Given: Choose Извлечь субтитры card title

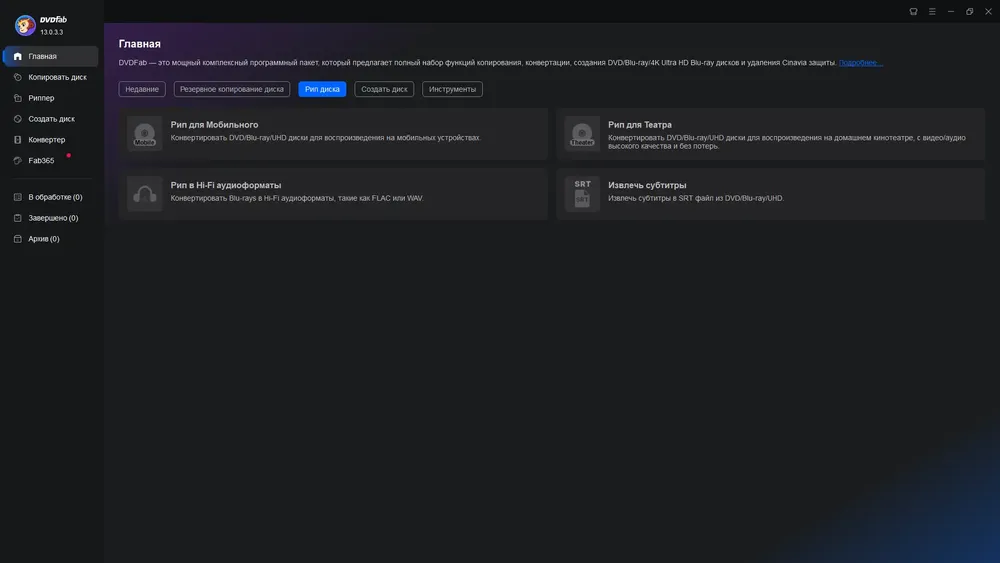Looking at the screenshot, I should [x=647, y=186].
